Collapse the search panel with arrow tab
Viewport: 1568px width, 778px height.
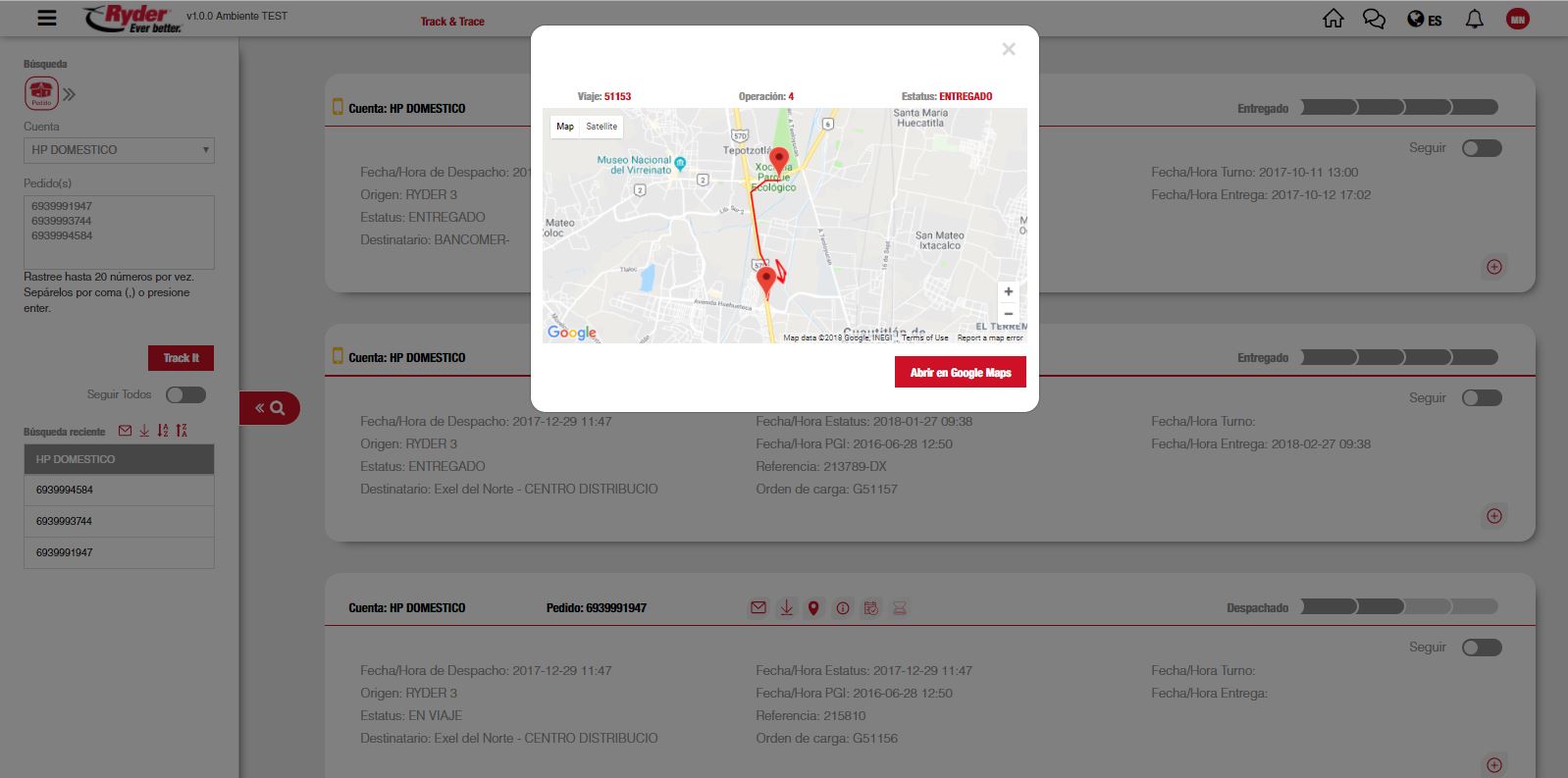(269, 408)
